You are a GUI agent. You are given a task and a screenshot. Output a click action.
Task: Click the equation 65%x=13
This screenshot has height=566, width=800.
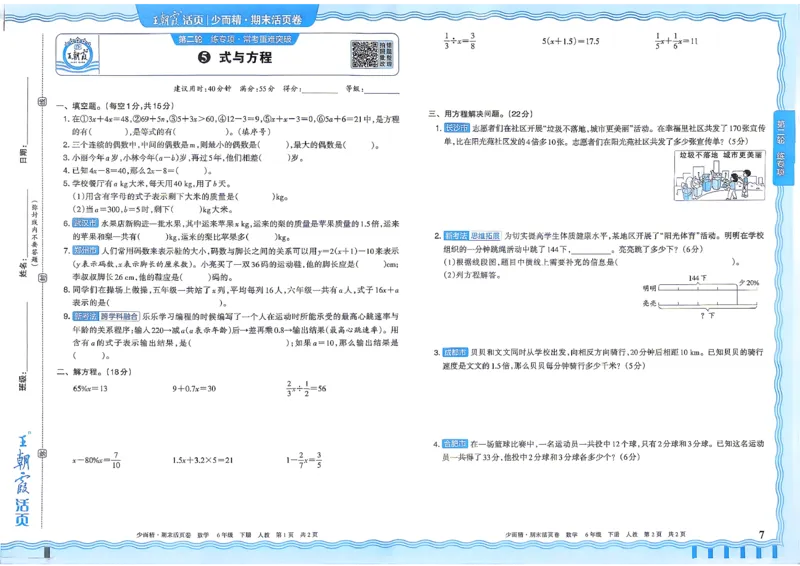click(90, 388)
